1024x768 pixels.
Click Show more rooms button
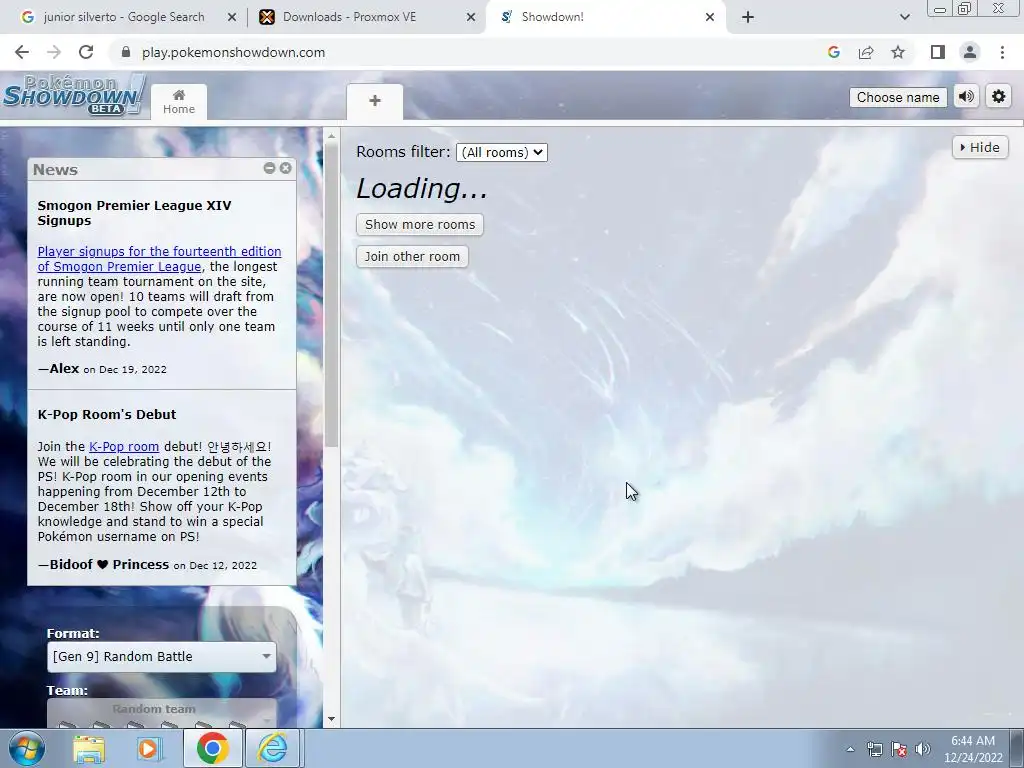(x=420, y=225)
